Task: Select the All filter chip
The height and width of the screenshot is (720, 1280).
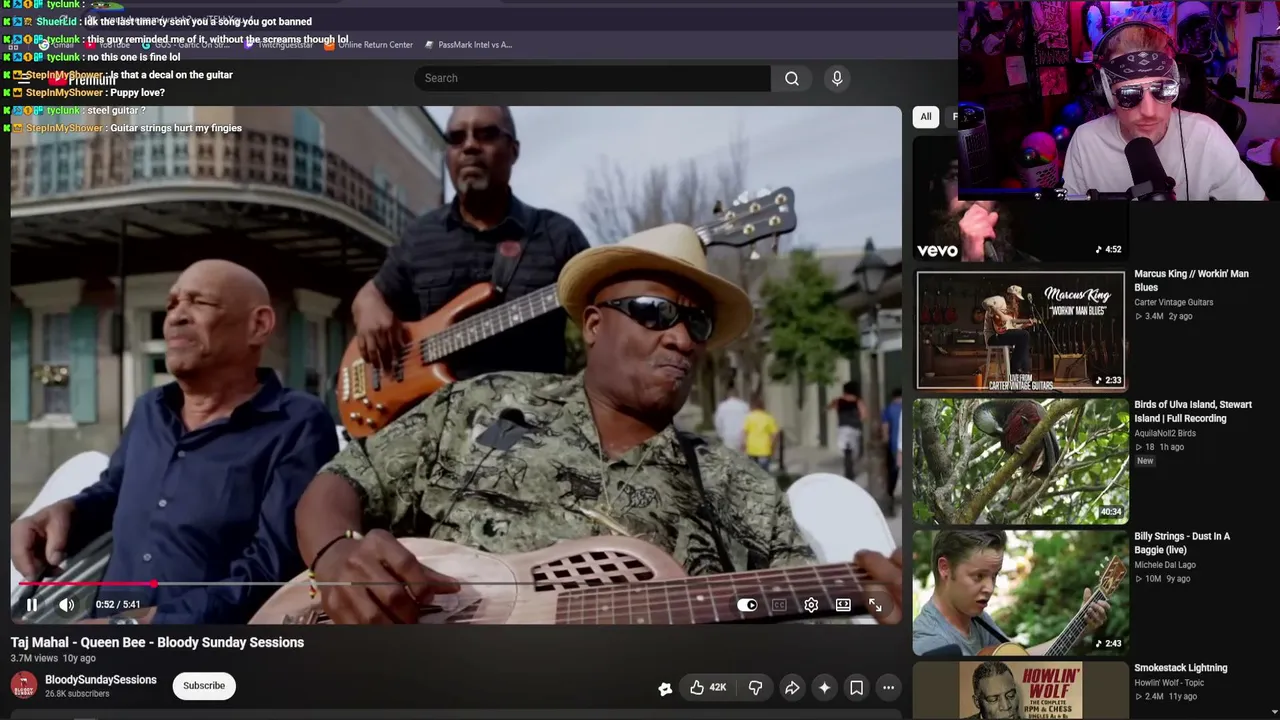Action: coord(926,117)
